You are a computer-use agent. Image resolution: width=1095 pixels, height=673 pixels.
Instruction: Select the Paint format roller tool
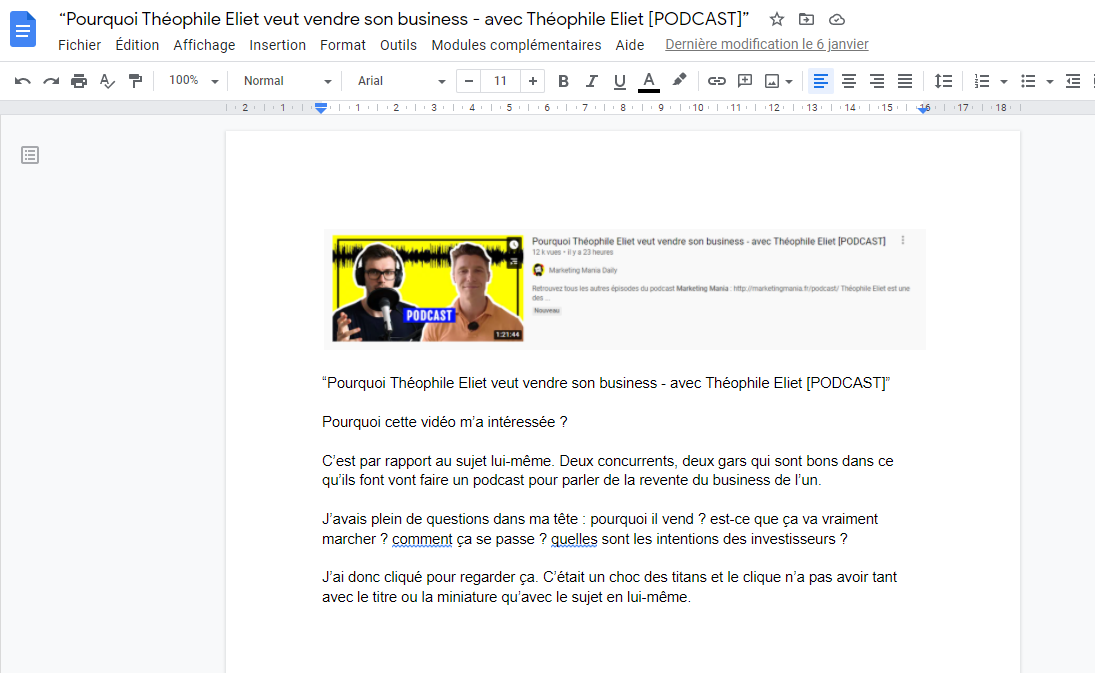point(135,81)
